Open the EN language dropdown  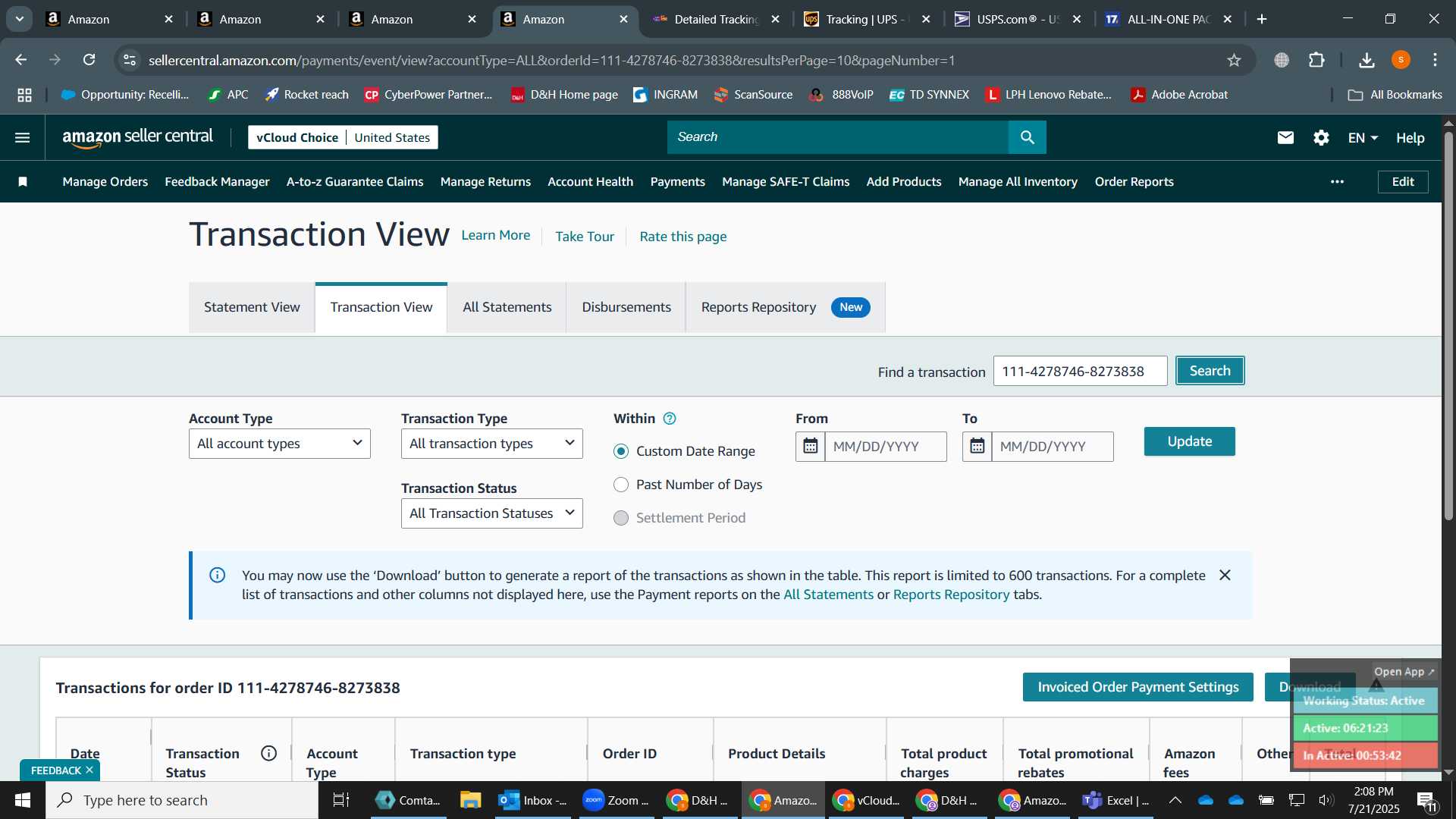click(x=1363, y=137)
